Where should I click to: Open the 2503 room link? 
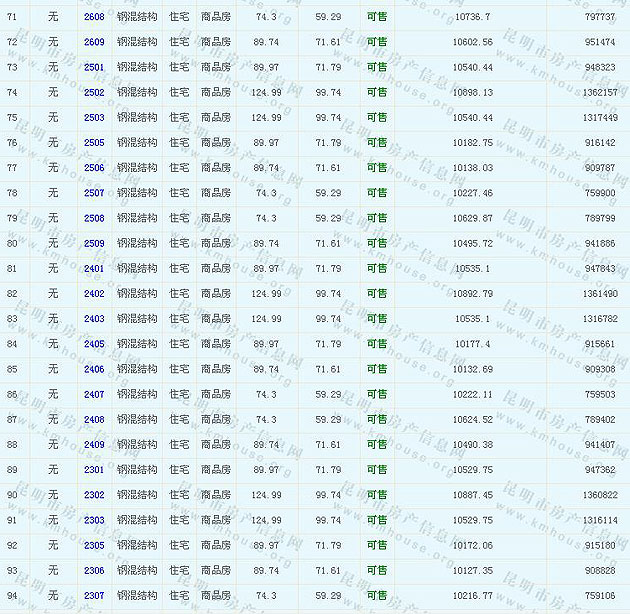(x=94, y=117)
